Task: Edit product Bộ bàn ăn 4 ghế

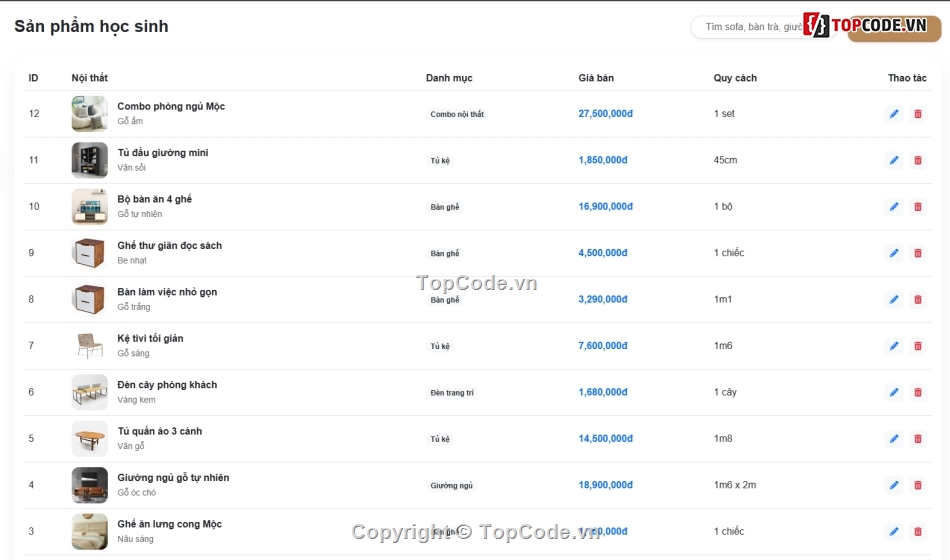Action: 894,207
